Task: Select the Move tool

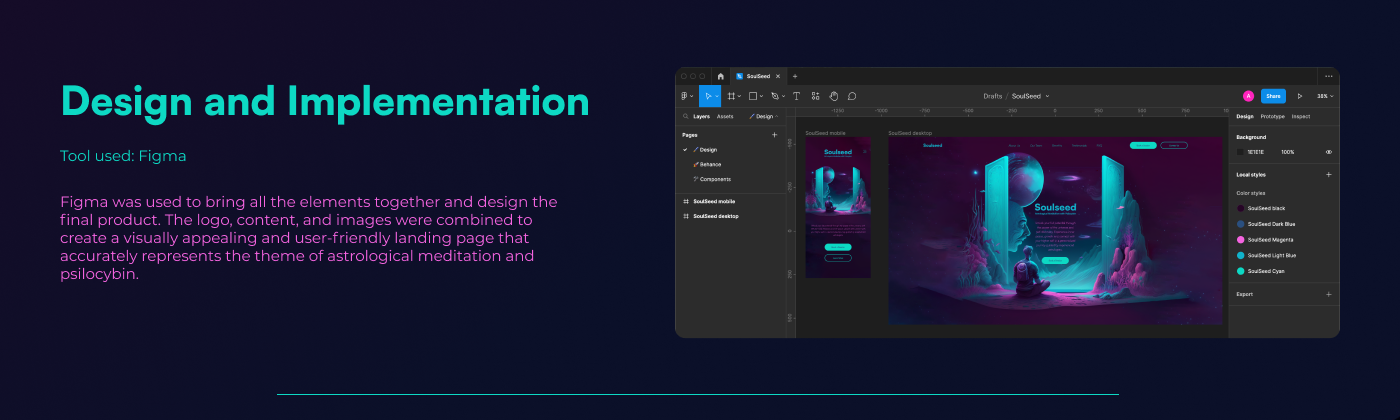Action: point(708,96)
